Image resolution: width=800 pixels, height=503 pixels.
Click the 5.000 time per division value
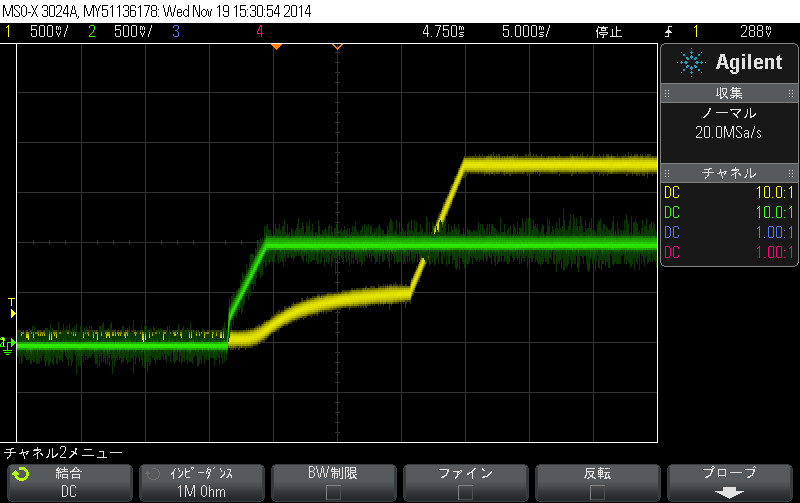coord(526,32)
